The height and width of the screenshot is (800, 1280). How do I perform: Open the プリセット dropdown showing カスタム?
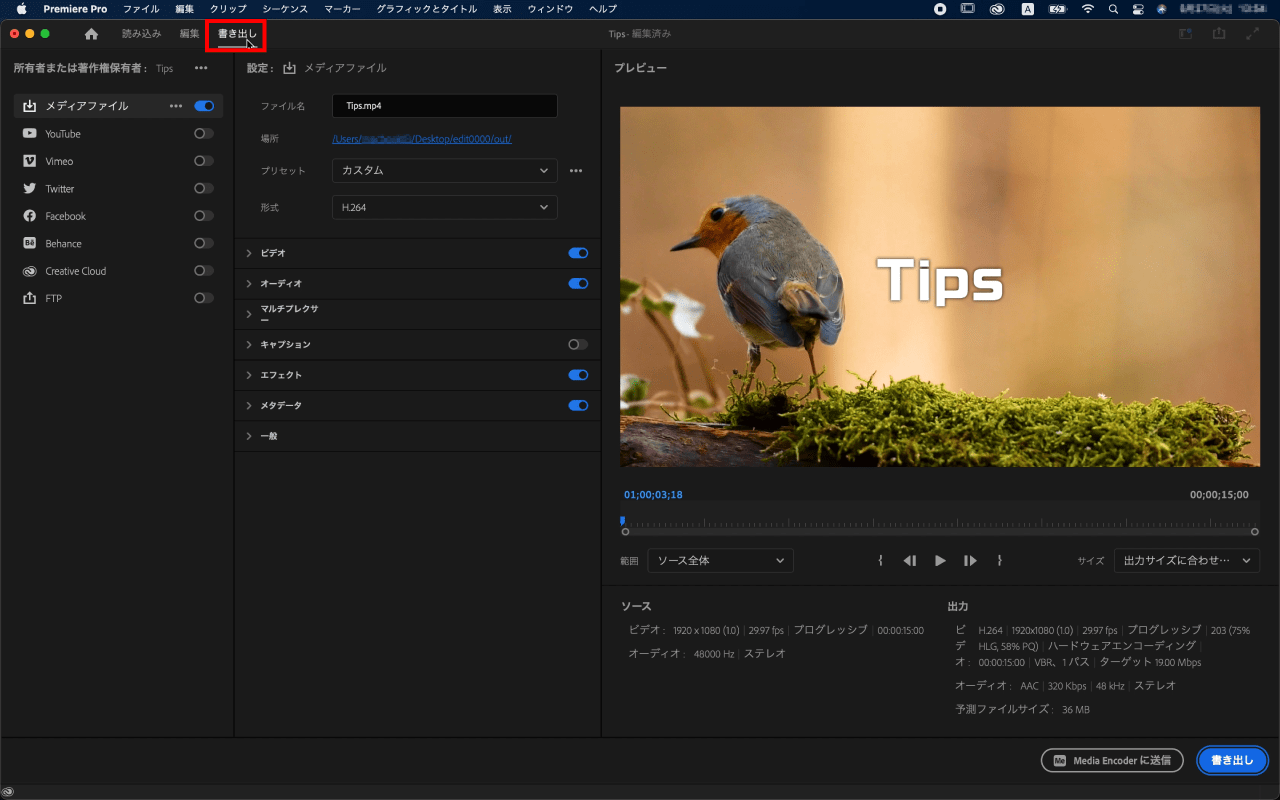click(x=445, y=171)
